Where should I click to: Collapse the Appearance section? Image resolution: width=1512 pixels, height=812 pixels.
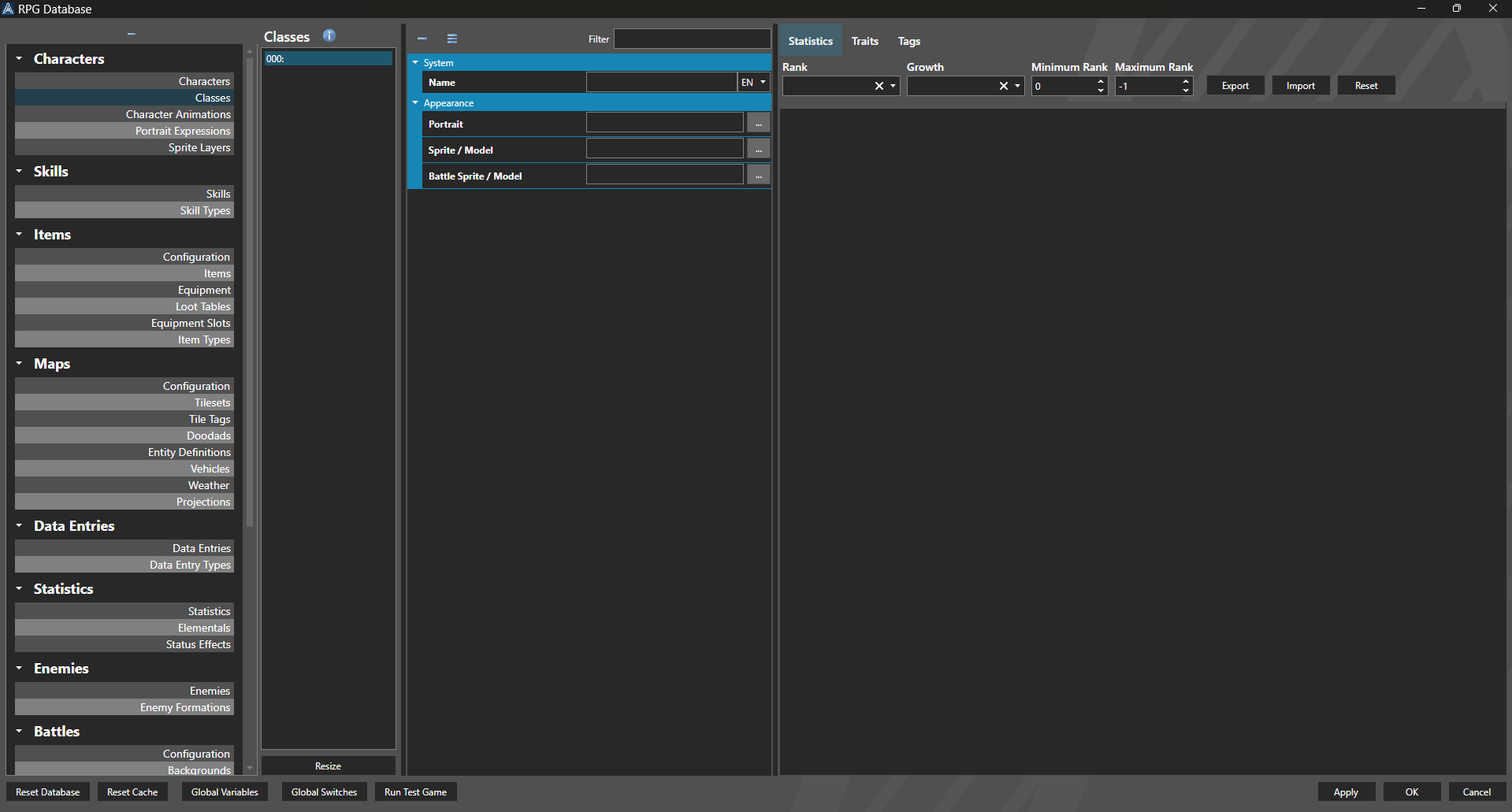coord(415,103)
